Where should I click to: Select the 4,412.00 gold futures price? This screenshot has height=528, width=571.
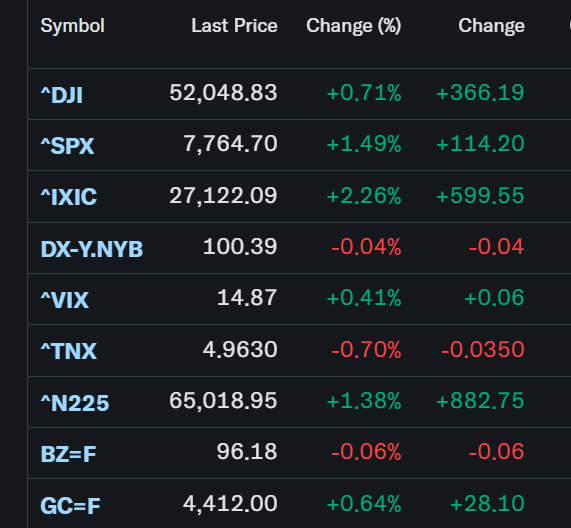230,504
